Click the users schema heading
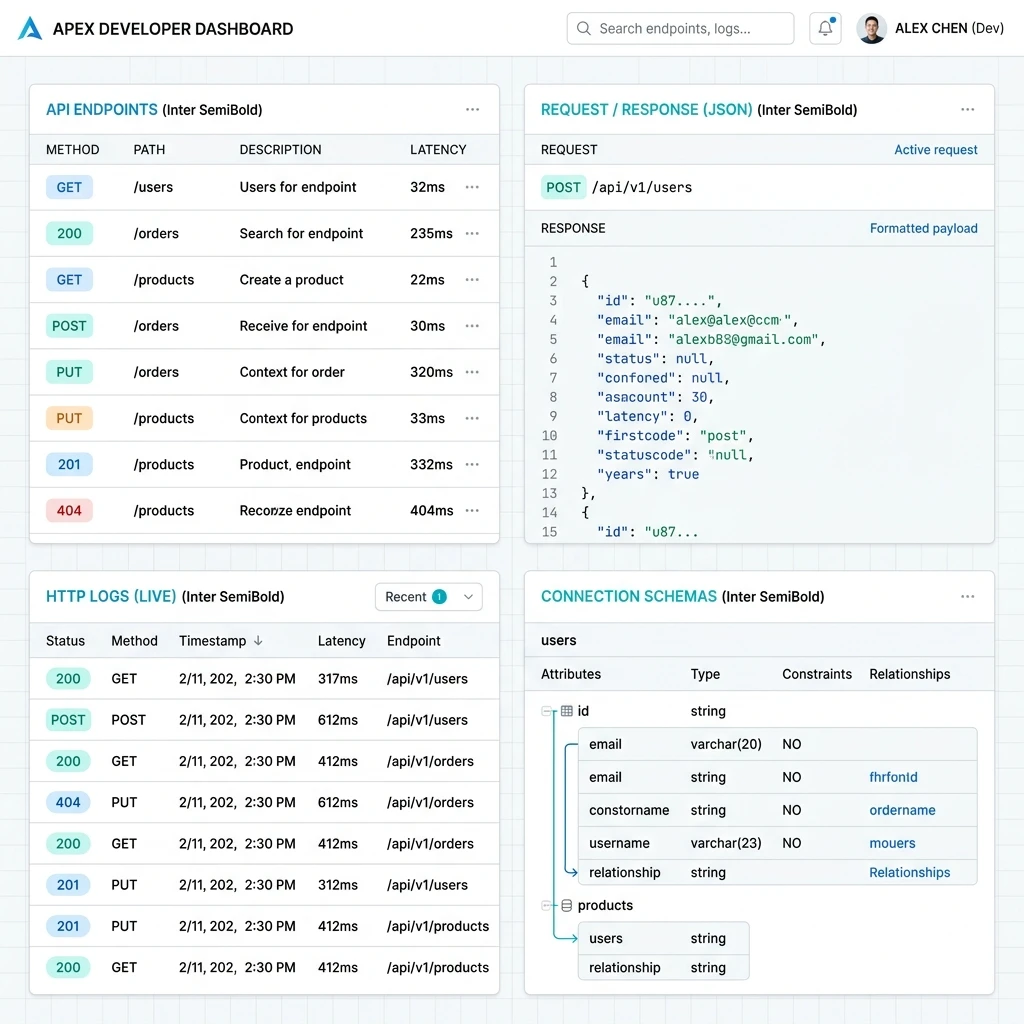The width and height of the screenshot is (1024, 1024). [558, 641]
